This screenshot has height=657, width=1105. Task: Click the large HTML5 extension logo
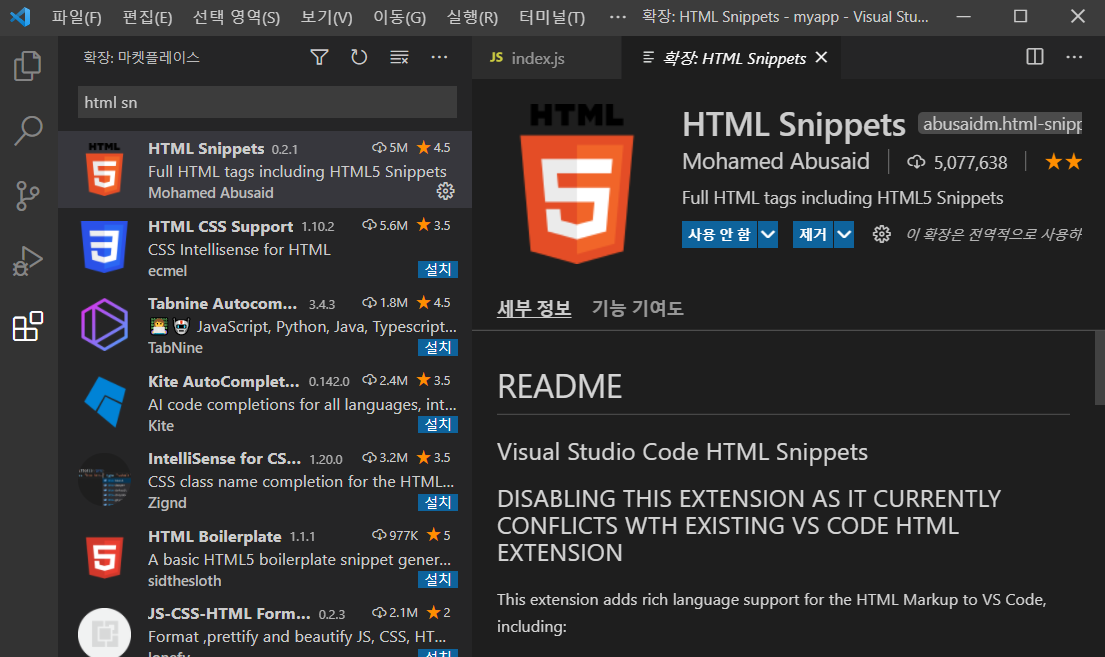(x=576, y=184)
